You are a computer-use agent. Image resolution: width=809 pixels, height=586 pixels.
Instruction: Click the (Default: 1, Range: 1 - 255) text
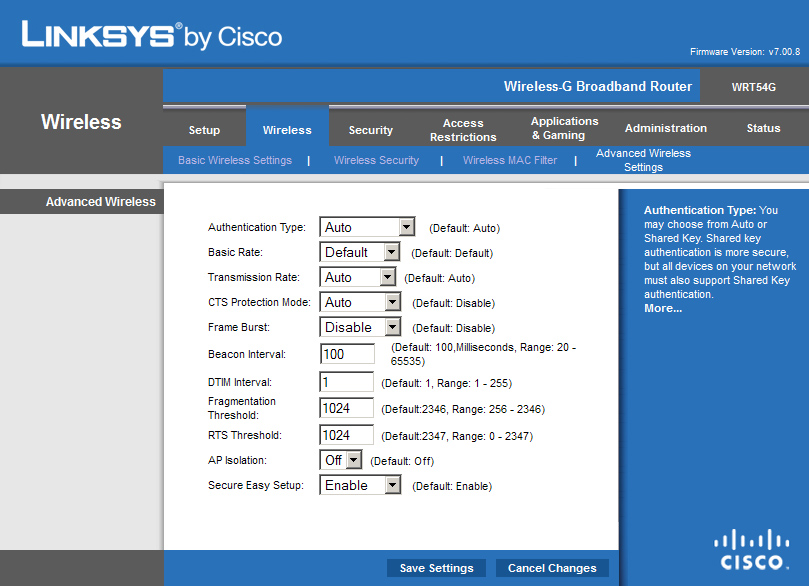click(x=446, y=383)
